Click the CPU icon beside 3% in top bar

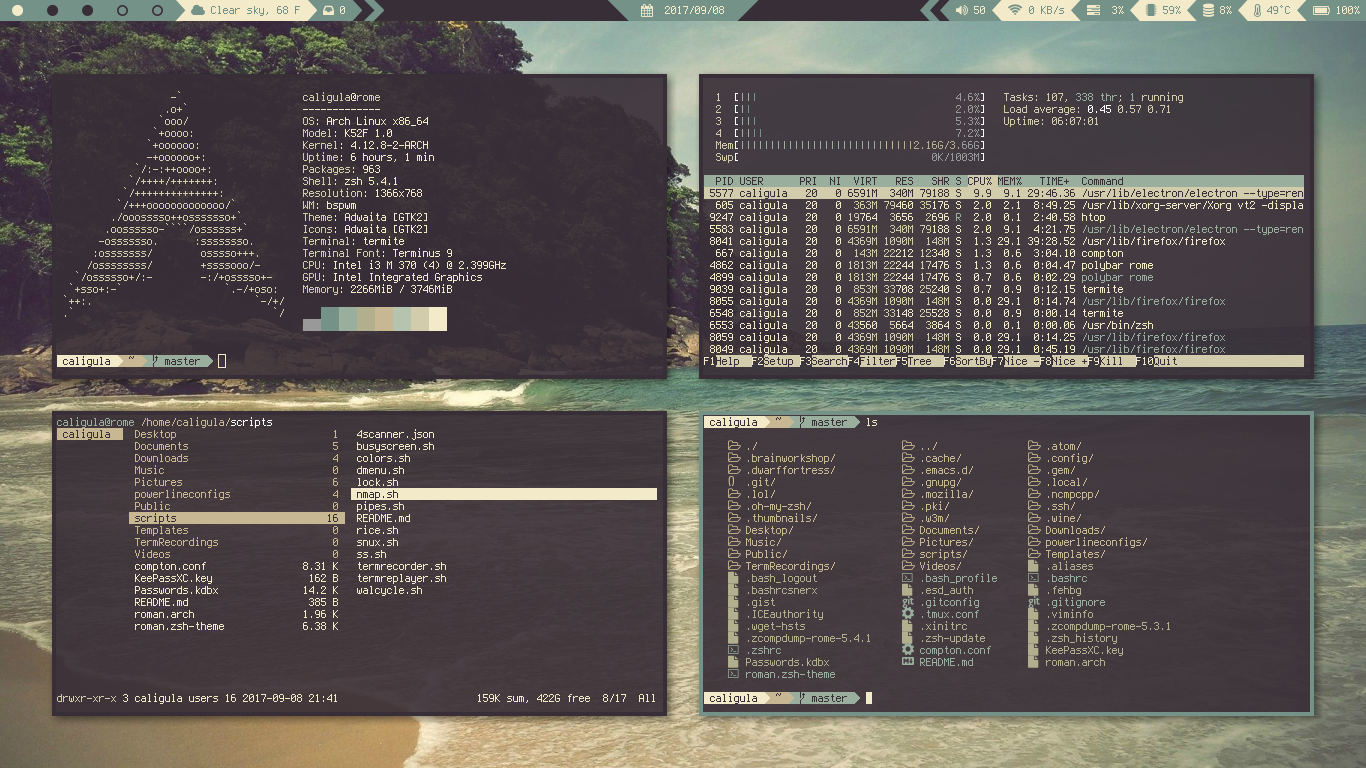1093,10
